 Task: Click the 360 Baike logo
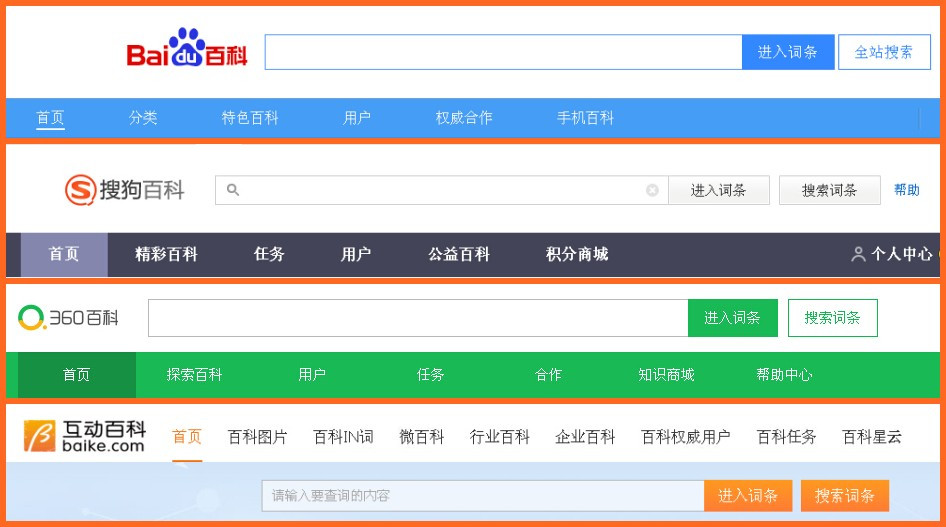(68, 317)
